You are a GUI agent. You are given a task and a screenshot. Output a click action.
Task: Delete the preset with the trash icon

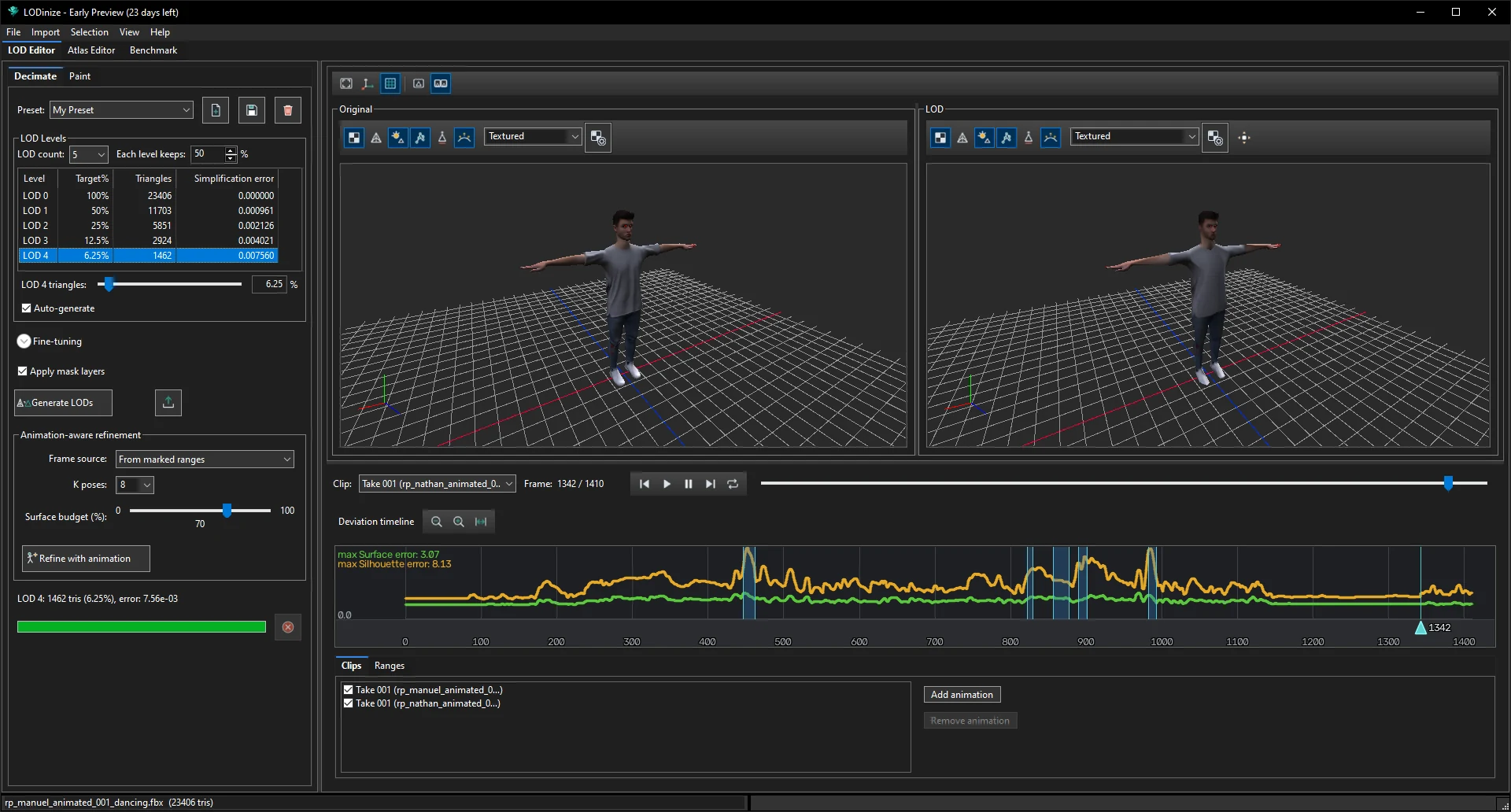click(x=288, y=110)
